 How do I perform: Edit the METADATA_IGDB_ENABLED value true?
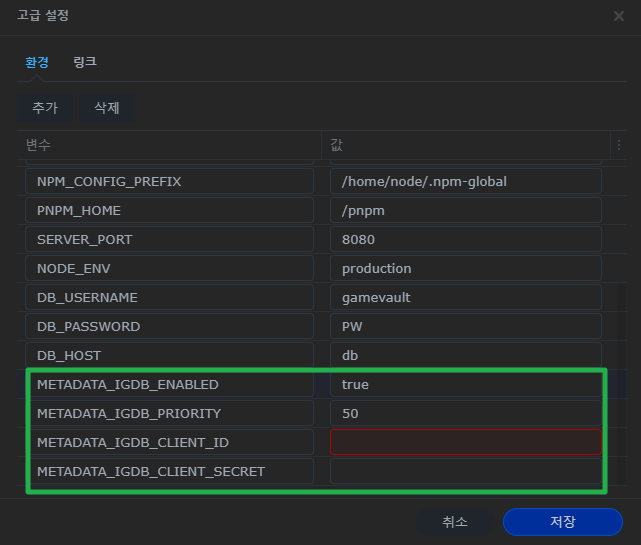point(465,384)
